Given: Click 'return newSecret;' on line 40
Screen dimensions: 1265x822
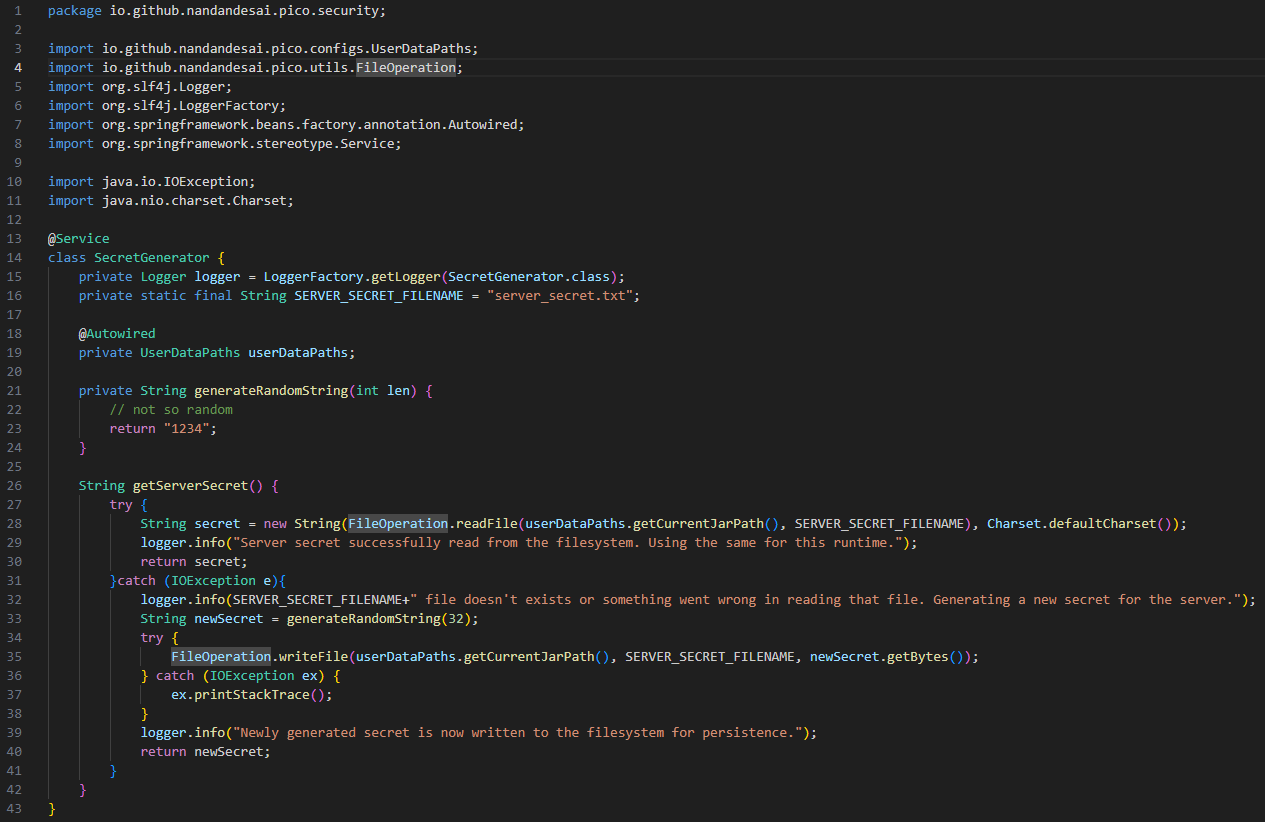Looking at the screenshot, I should coord(206,752).
